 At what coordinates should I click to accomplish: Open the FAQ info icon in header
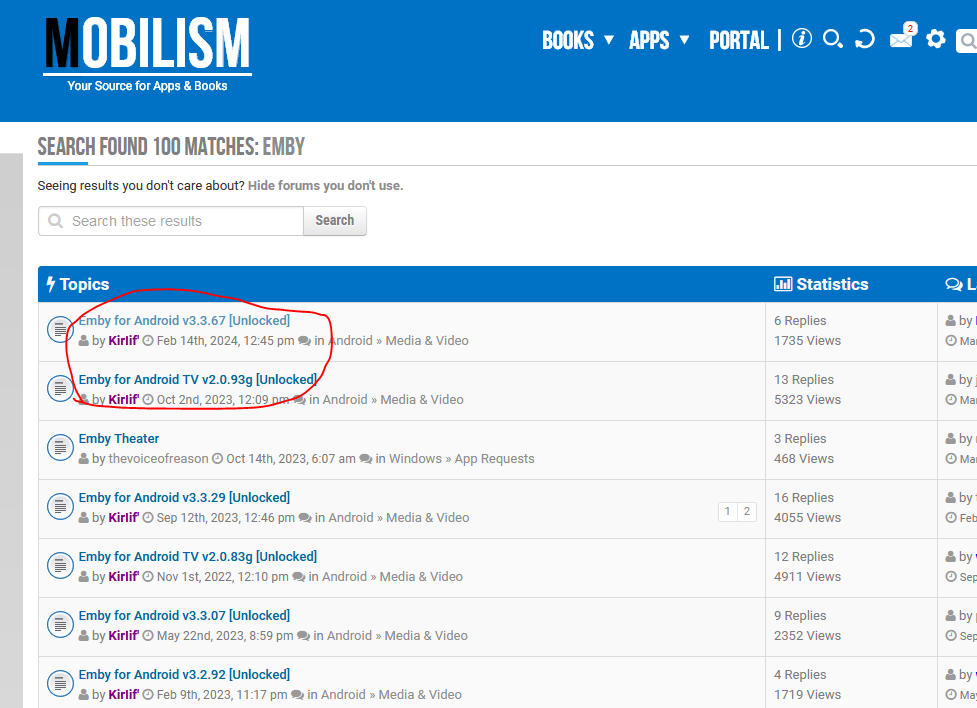(x=801, y=39)
